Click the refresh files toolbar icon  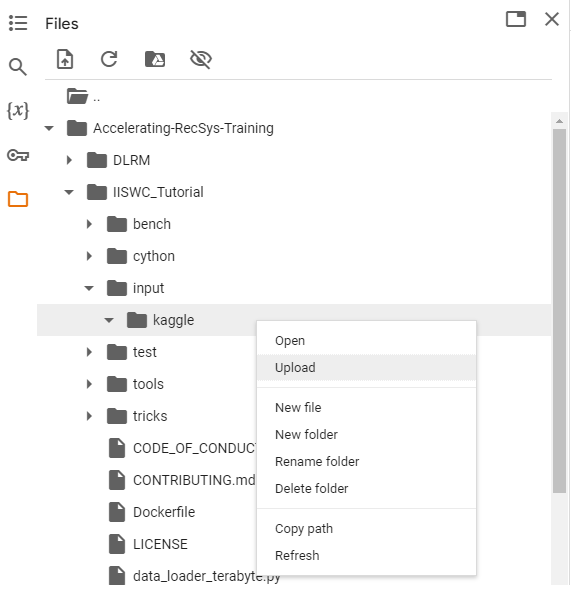pyautogui.click(x=109, y=59)
